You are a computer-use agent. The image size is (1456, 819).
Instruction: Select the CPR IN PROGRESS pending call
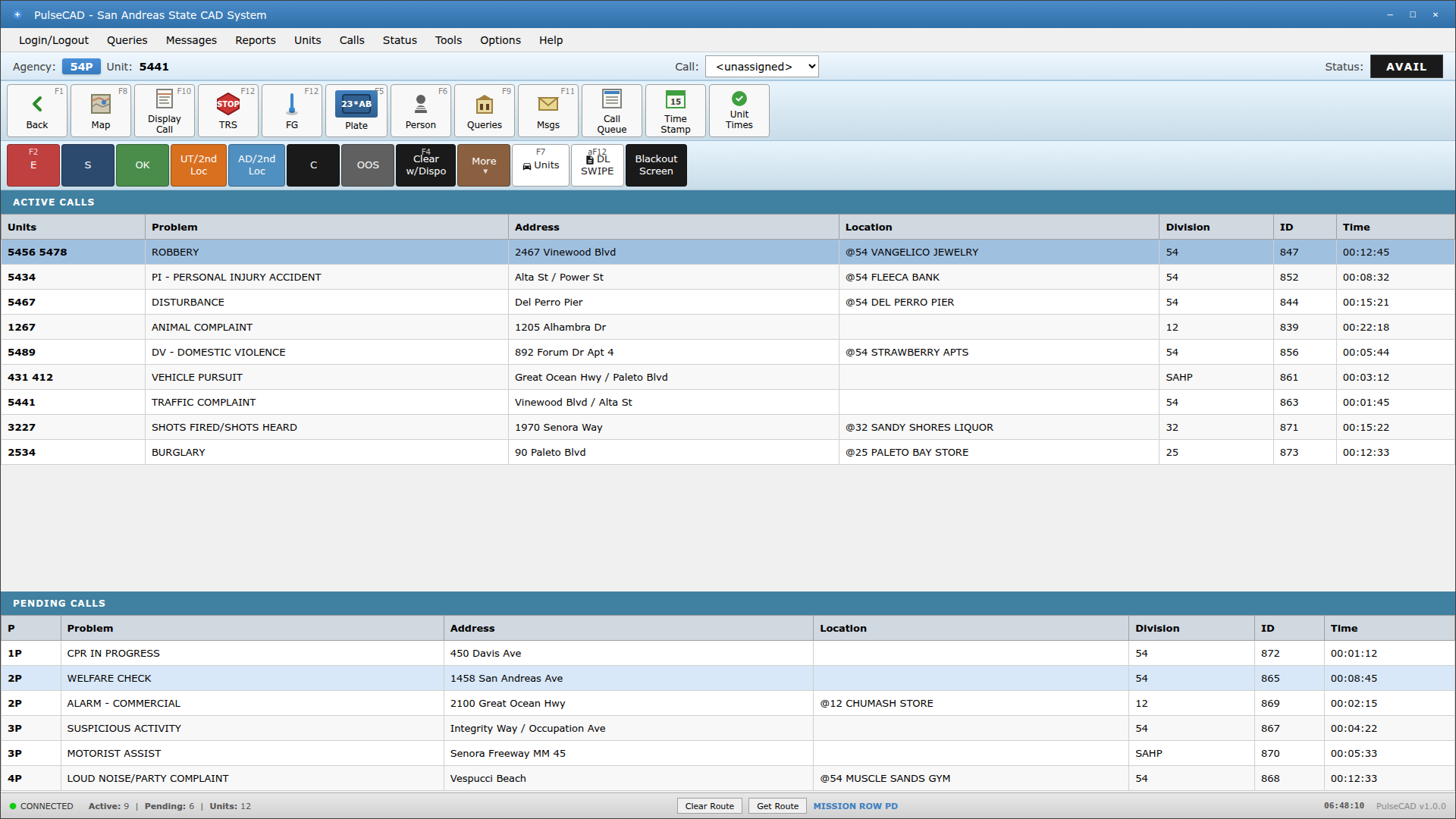click(x=114, y=653)
